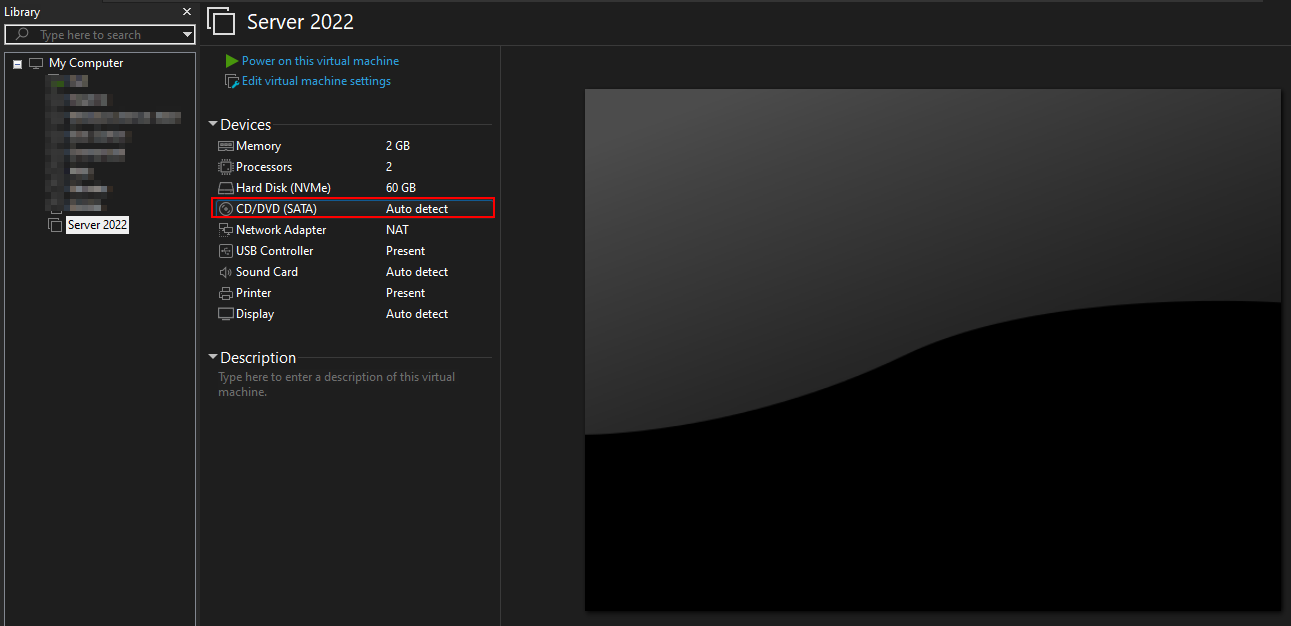The width and height of the screenshot is (1291, 626).
Task: Select the My Computer label in Library
Action: [86, 63]
